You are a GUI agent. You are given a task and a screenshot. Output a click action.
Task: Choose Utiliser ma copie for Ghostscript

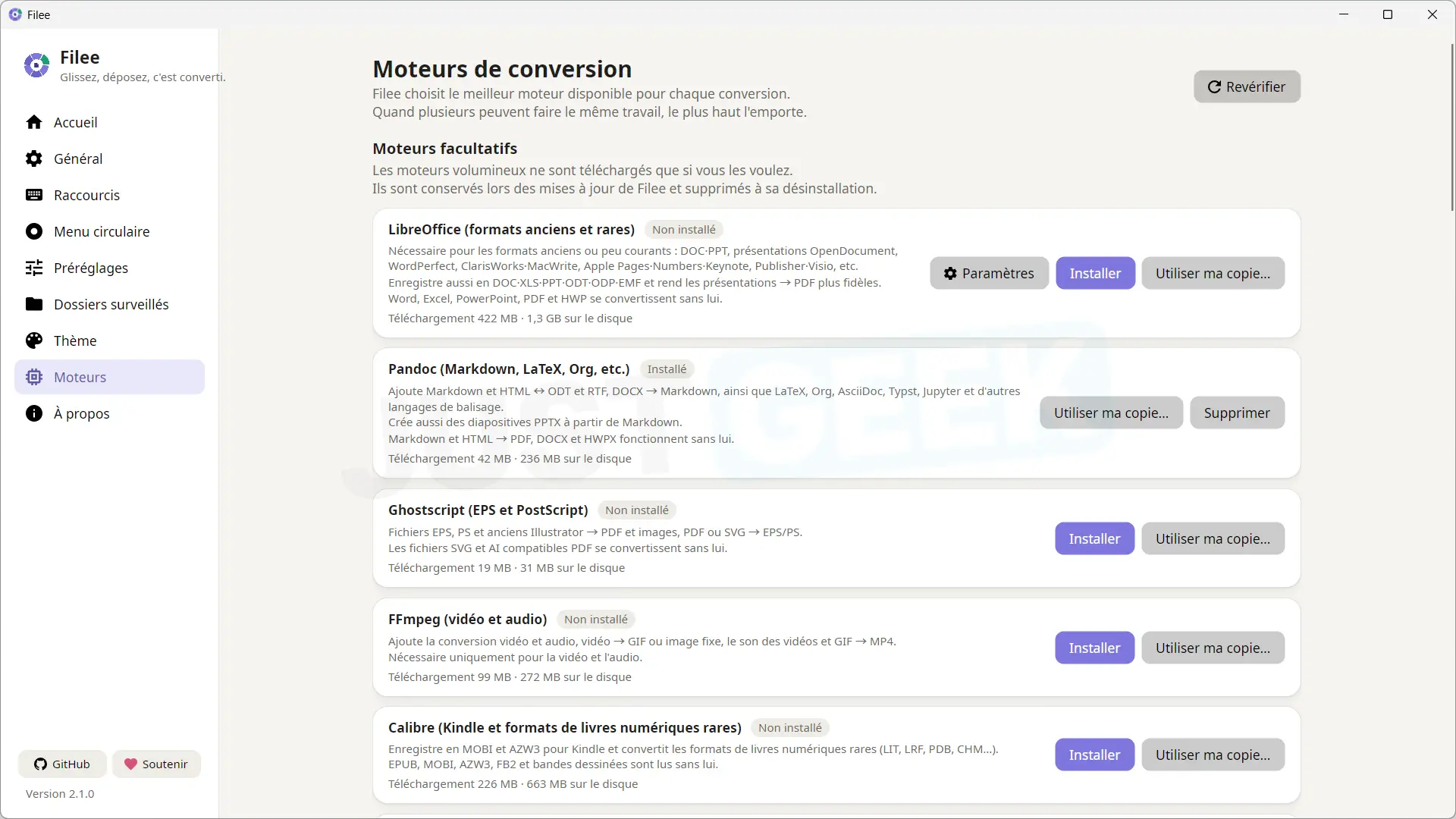point(1213,538)
